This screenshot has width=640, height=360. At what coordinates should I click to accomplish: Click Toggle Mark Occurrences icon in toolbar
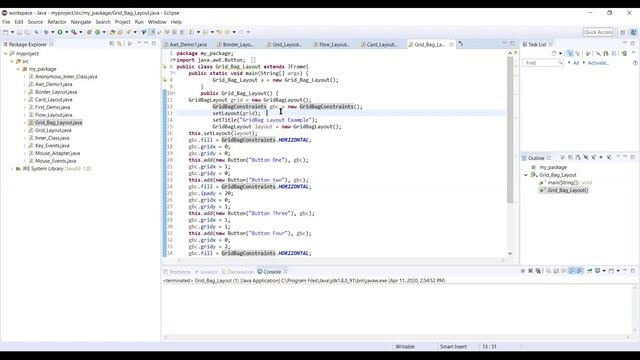151,32
